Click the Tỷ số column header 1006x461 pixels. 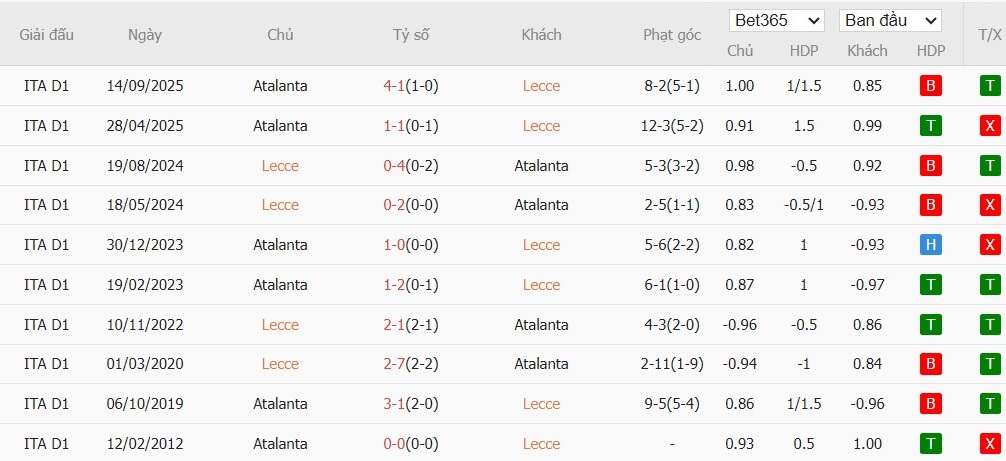[411, 34]
